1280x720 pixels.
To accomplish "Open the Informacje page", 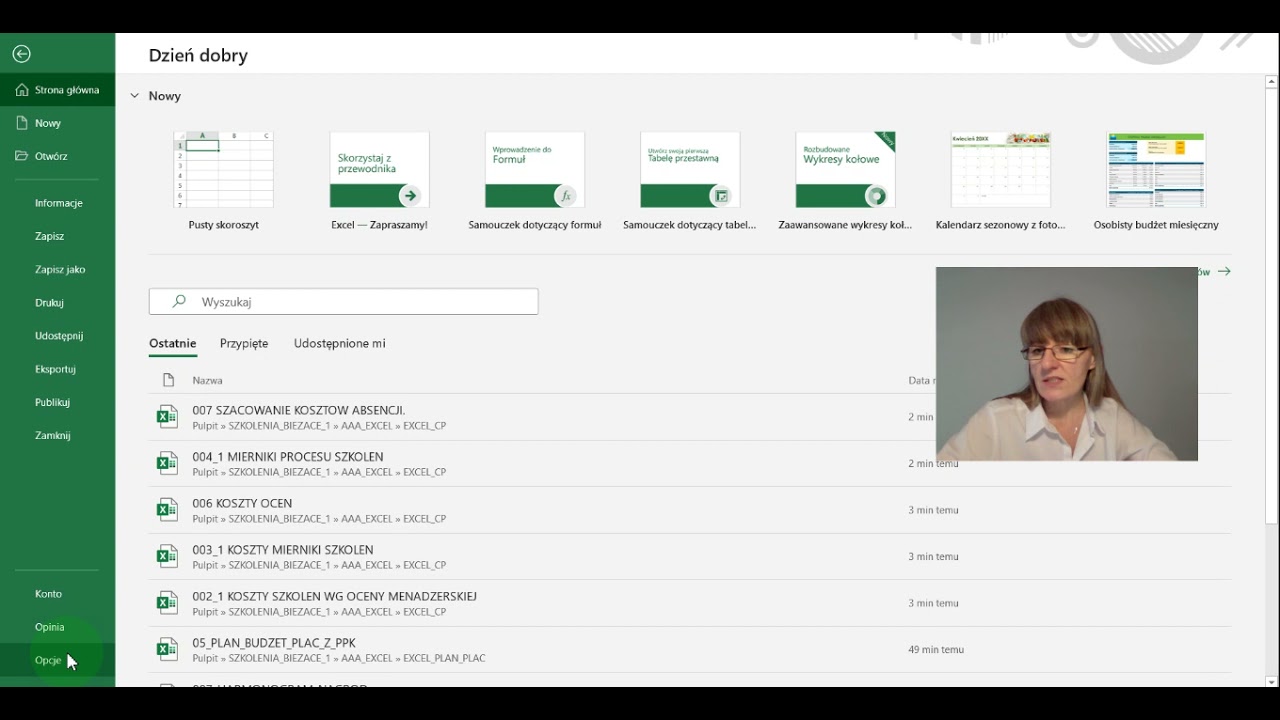I will 58,203.
